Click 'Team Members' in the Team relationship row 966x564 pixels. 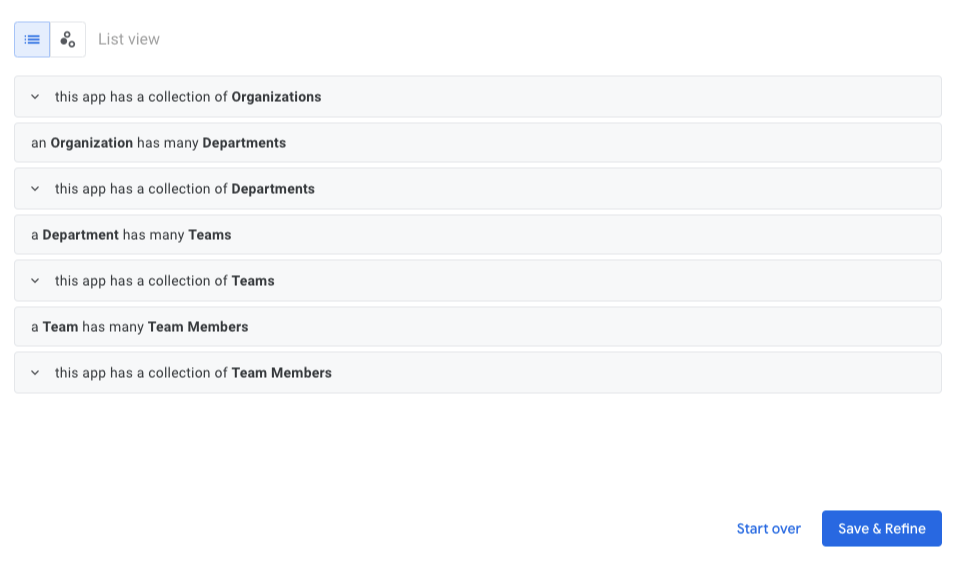click(198, 327)
